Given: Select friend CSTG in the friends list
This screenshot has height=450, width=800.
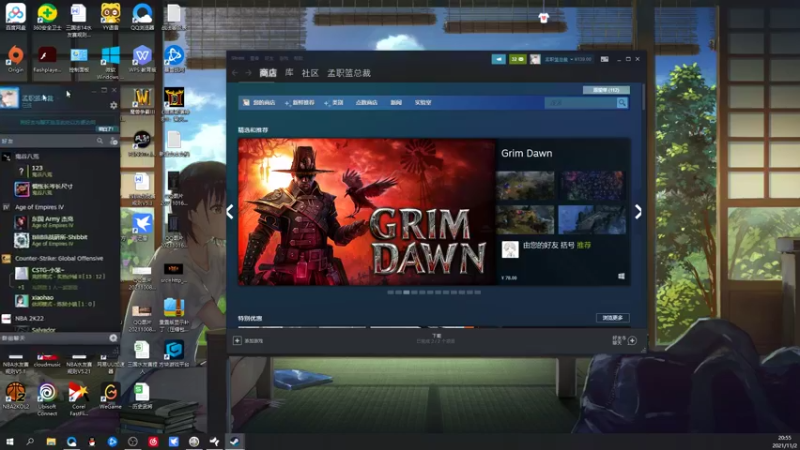Looking at the screenshot, I should [59, 273].
